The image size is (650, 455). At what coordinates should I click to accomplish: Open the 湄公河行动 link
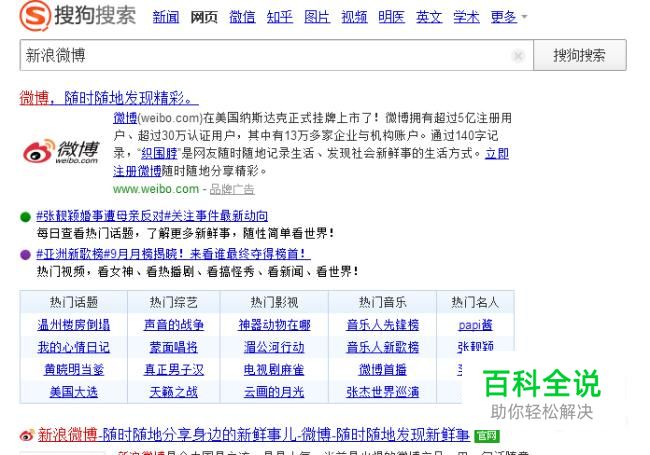[274, 347]
